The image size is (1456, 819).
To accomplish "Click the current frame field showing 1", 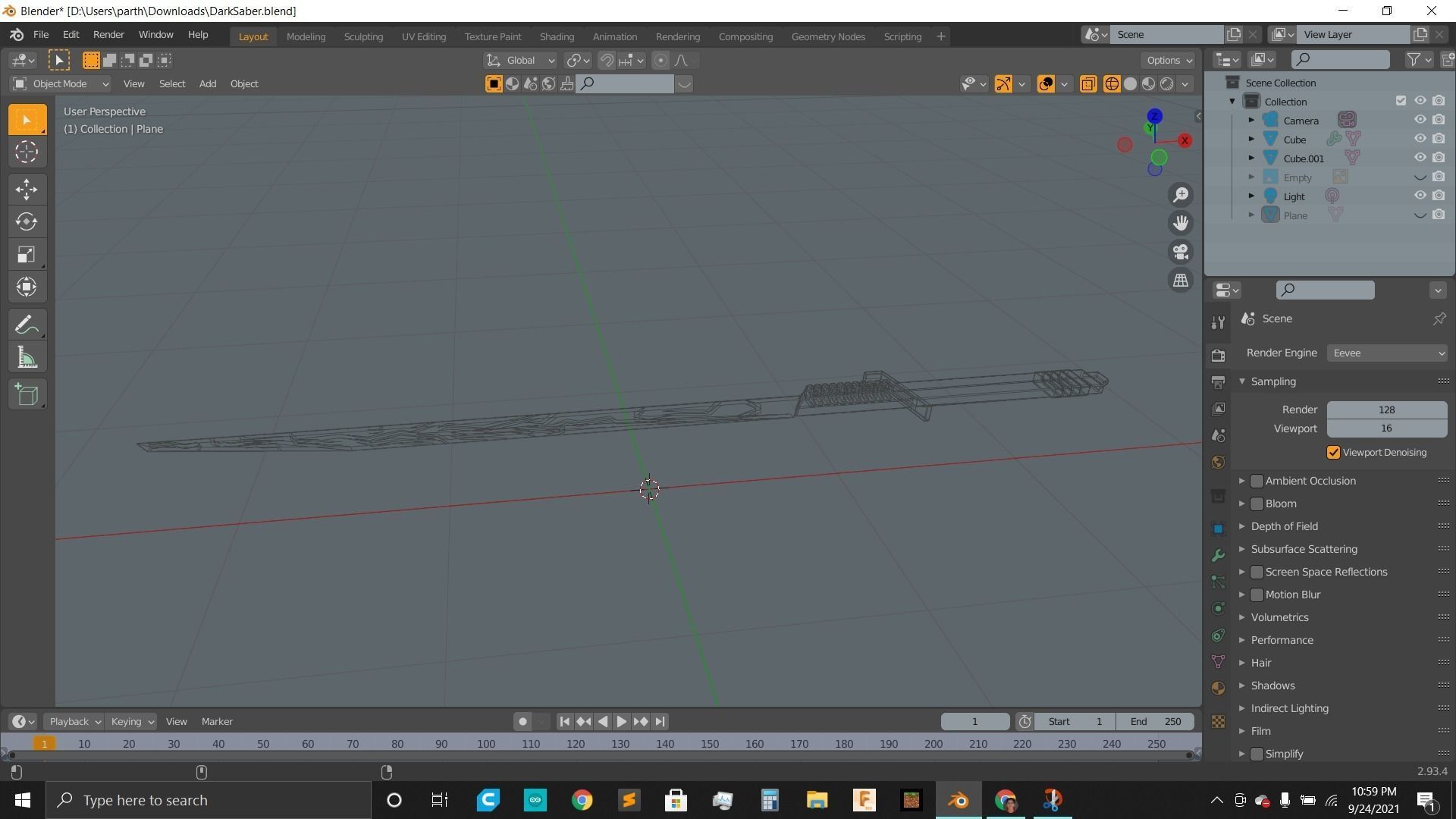I will click(x=975, y=722).
